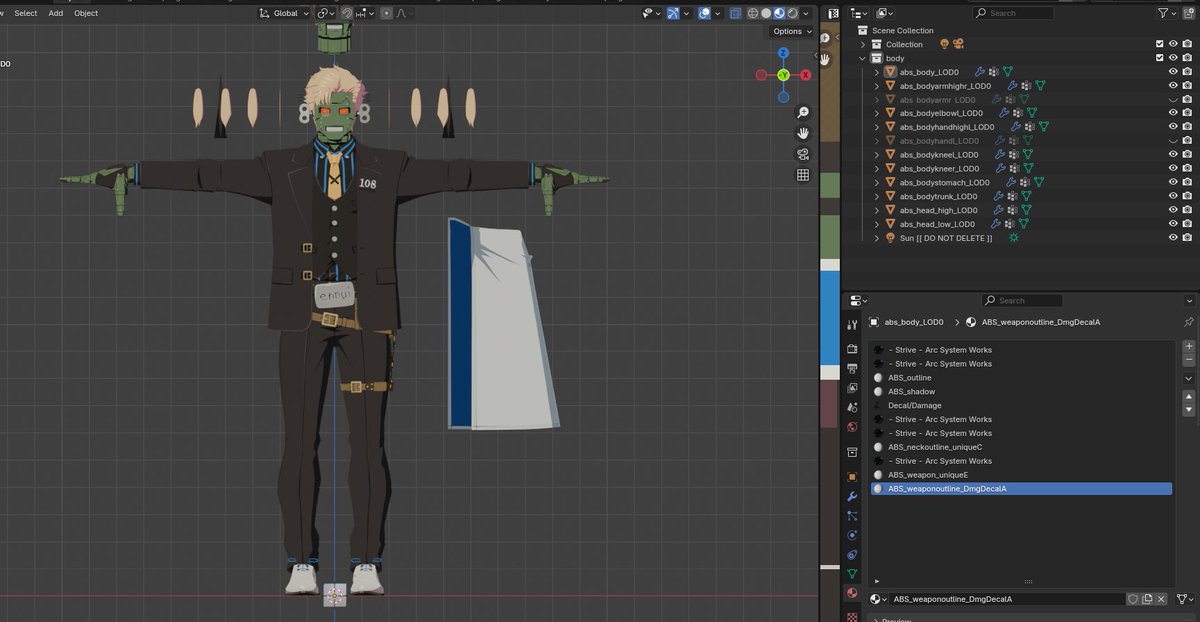Switch to rendered shading
Image resolution: width=1200 pixels, height=622 pixels.
(x=792, y=13)
